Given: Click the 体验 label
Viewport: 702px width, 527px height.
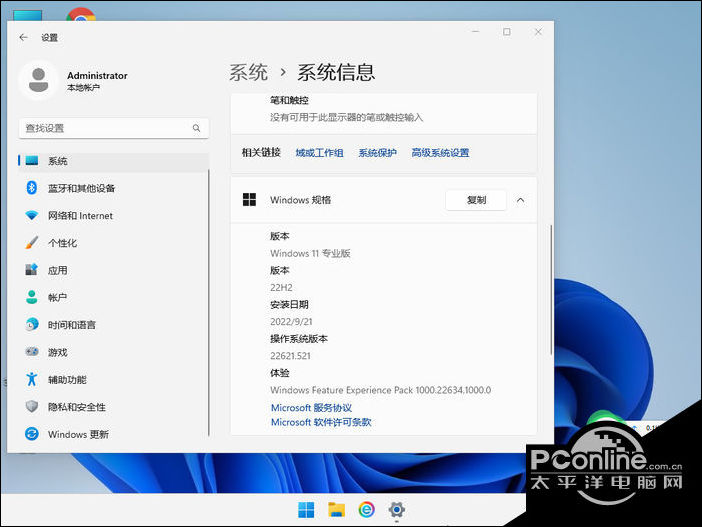Looking at the screenshot, I should coord(280,373).
